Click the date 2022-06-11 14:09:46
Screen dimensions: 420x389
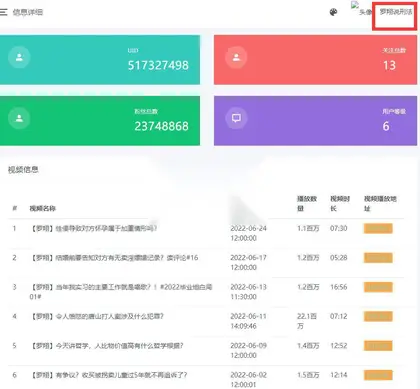248,321
